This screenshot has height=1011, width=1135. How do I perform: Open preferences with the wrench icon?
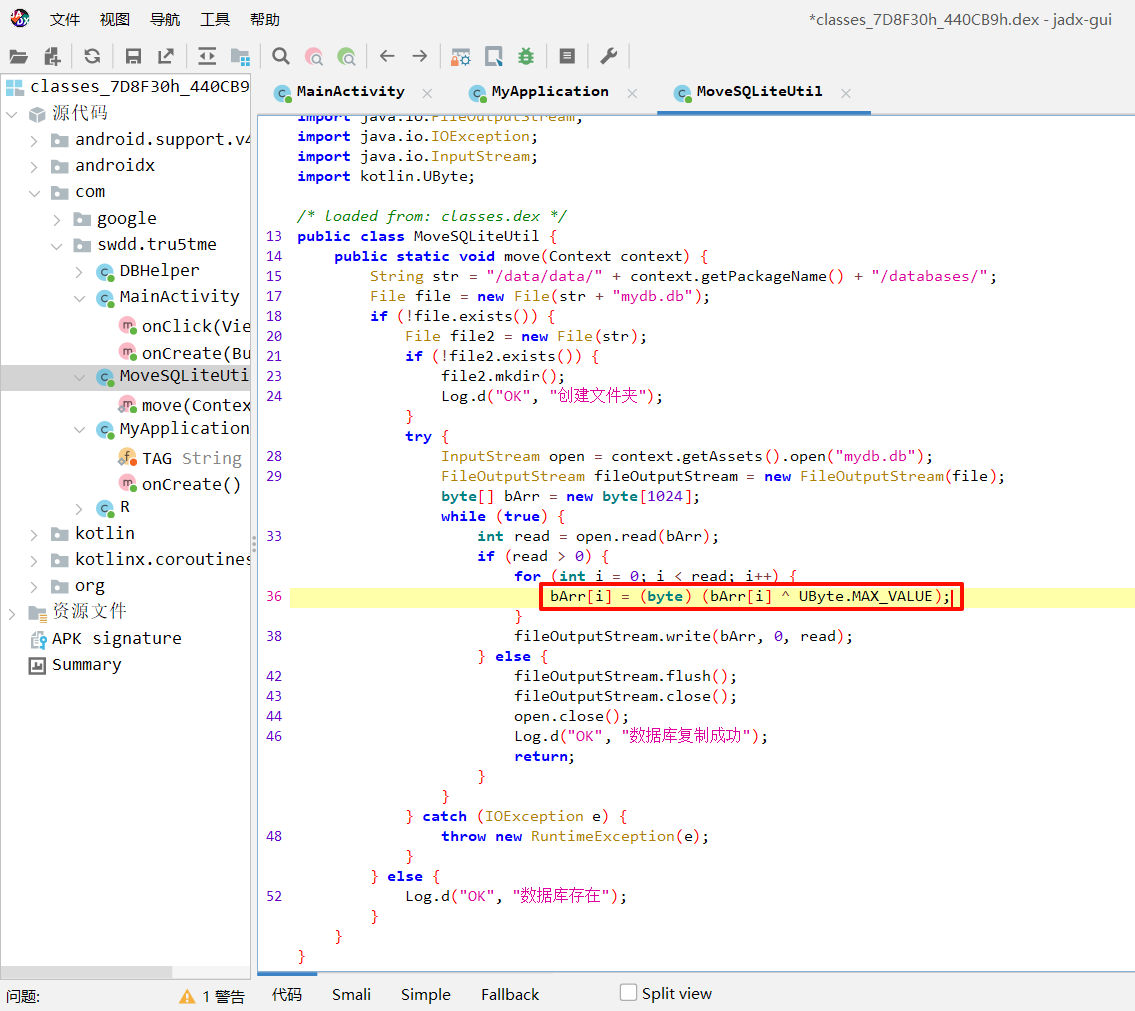(x=608, y=56)
